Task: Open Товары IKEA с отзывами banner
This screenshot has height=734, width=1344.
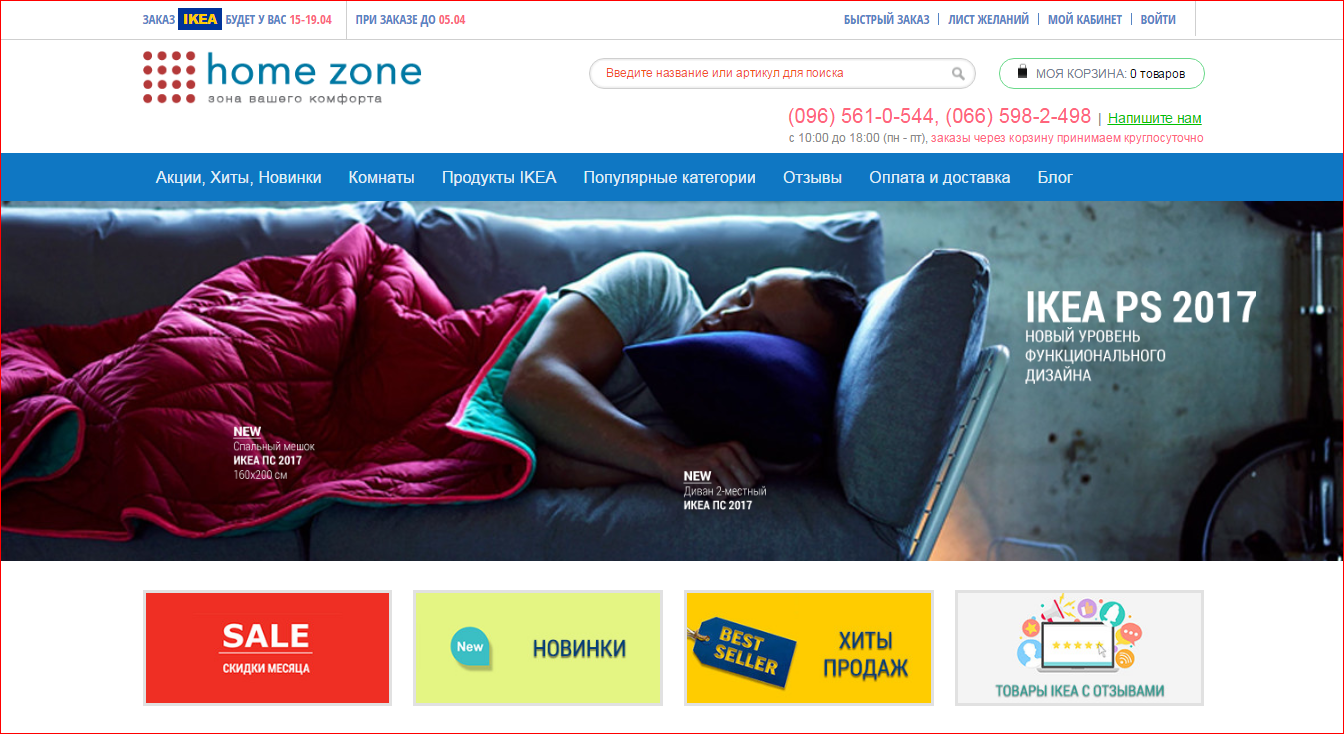Action: coord(1080,648)
